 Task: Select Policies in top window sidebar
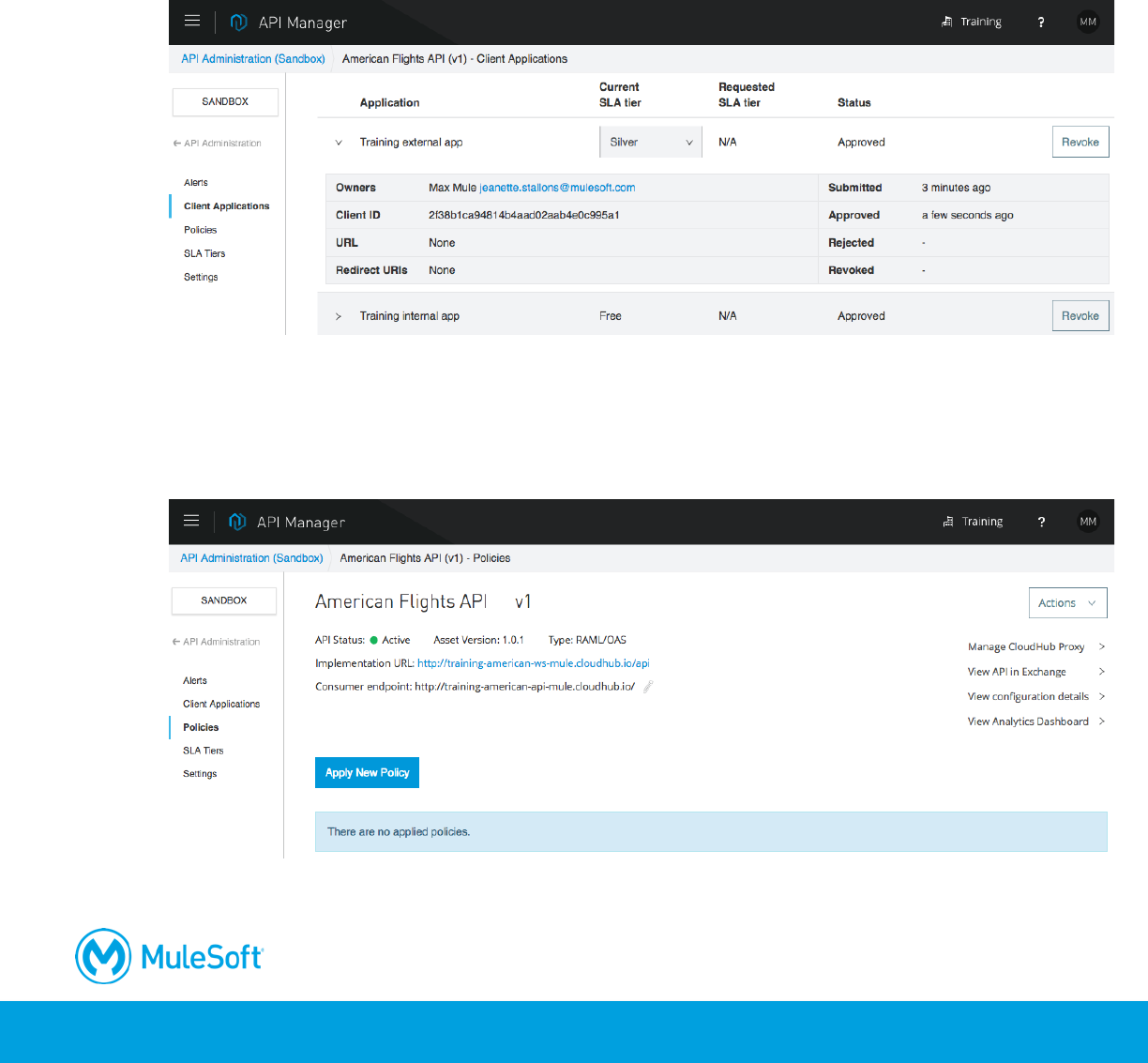pos(201,230)
